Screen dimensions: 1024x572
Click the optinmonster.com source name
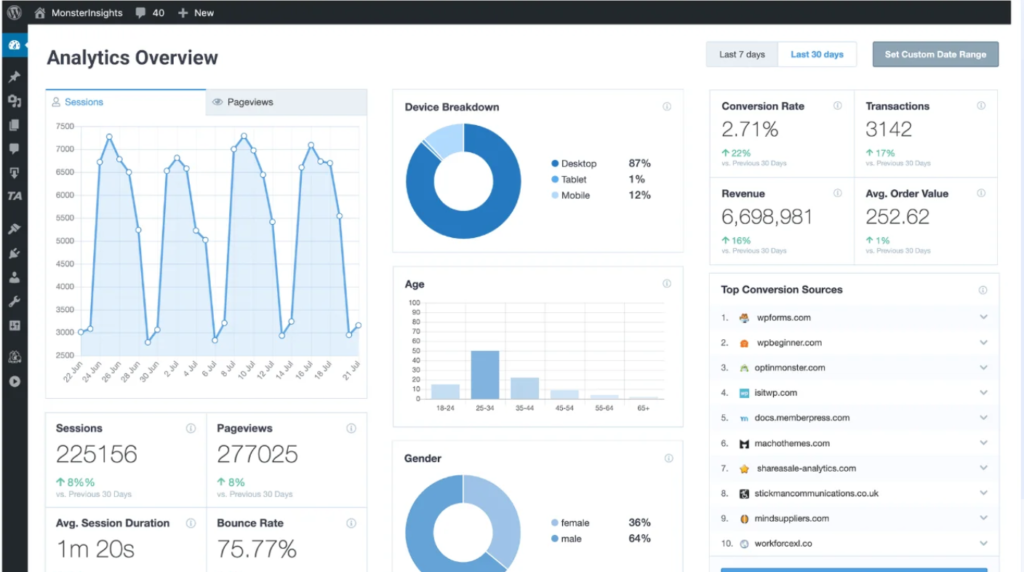click(790, 368)
